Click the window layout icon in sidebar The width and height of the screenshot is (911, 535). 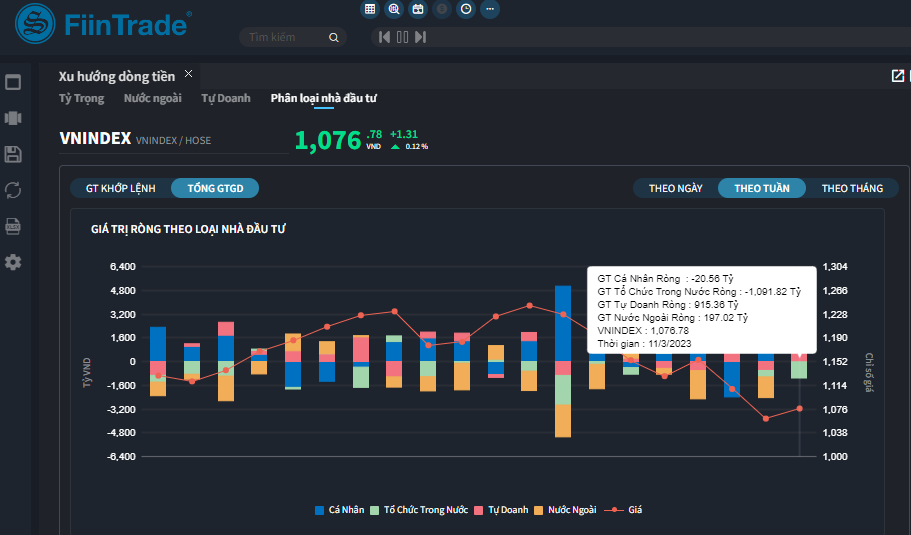click(13, 82)
